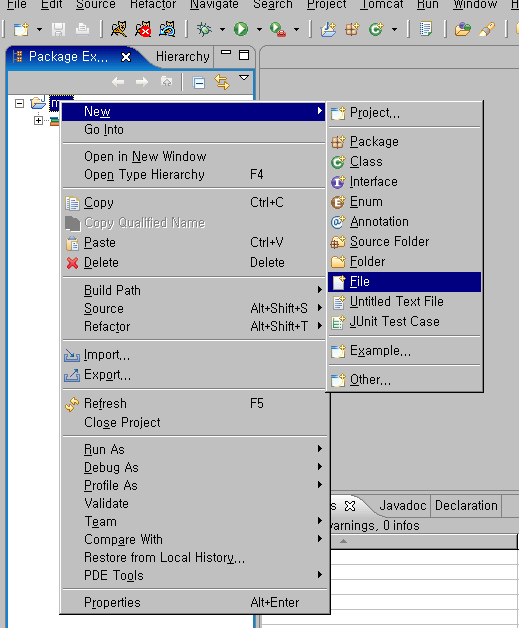Click the Open Type document toolbar icon
The image size is (519, 628).
tap(426, 29)
